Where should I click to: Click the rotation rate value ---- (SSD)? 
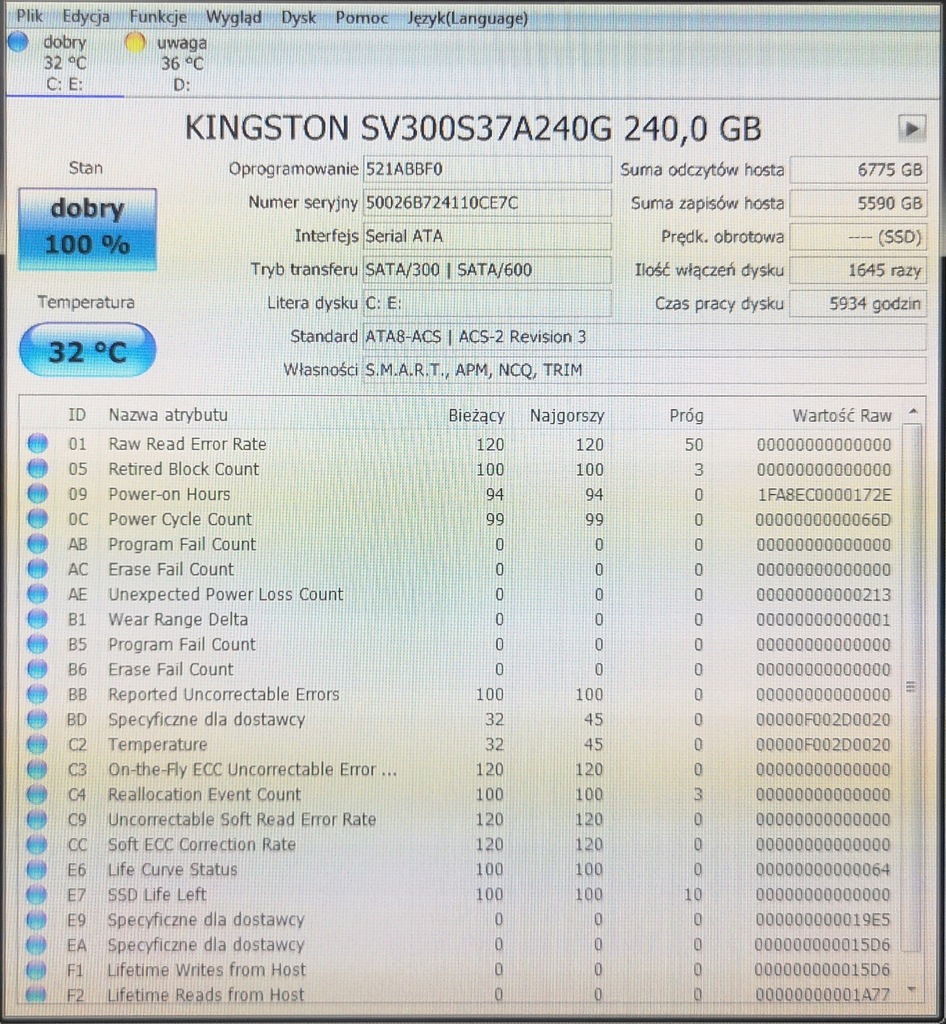[x=858, y=236]
